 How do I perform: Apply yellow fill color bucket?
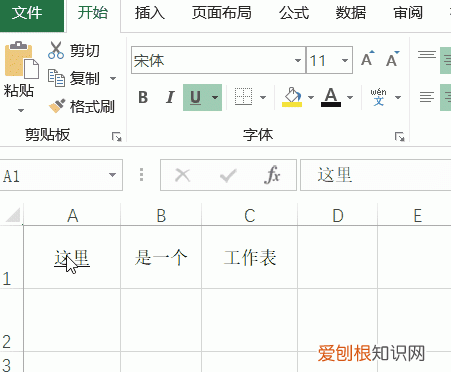(x=292, y=97)
